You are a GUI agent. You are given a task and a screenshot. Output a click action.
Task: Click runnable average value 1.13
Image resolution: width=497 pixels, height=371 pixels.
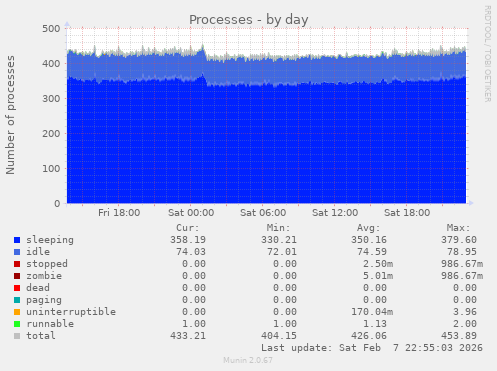(375, 324)
